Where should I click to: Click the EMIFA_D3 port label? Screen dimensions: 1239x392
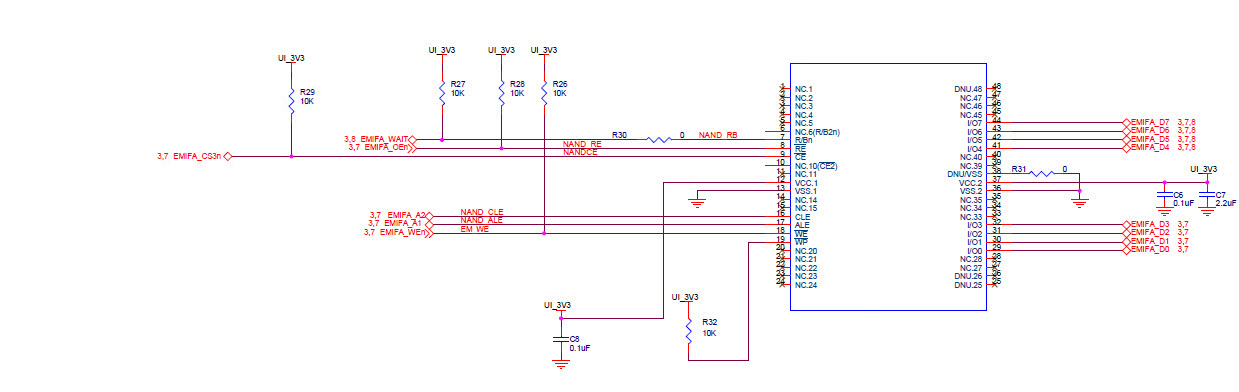(x=1150, y=224)
